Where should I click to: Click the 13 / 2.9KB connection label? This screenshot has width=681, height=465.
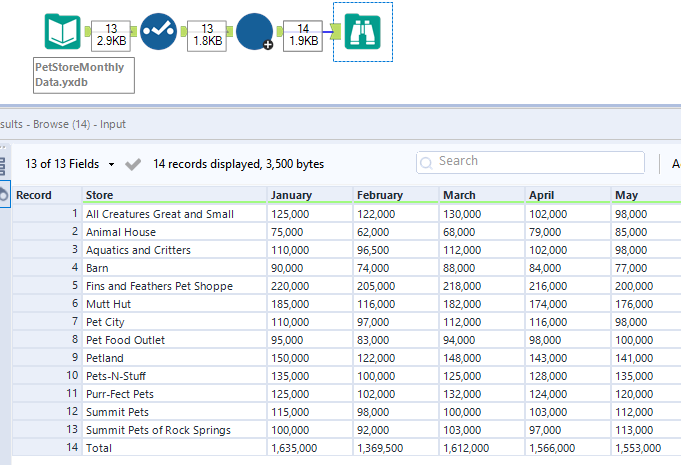click(111, 33)
